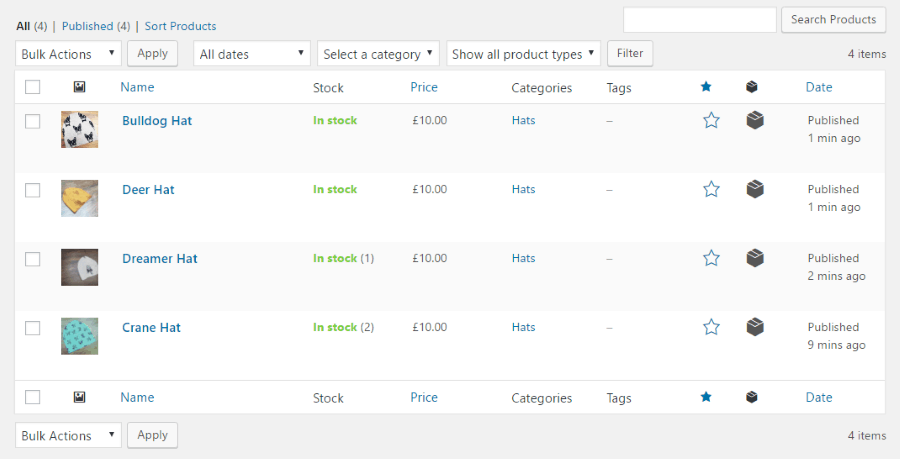The height and width of the screenshot is (459, 900).
Task: Open the Sort Products view
Action: [180, 26]
